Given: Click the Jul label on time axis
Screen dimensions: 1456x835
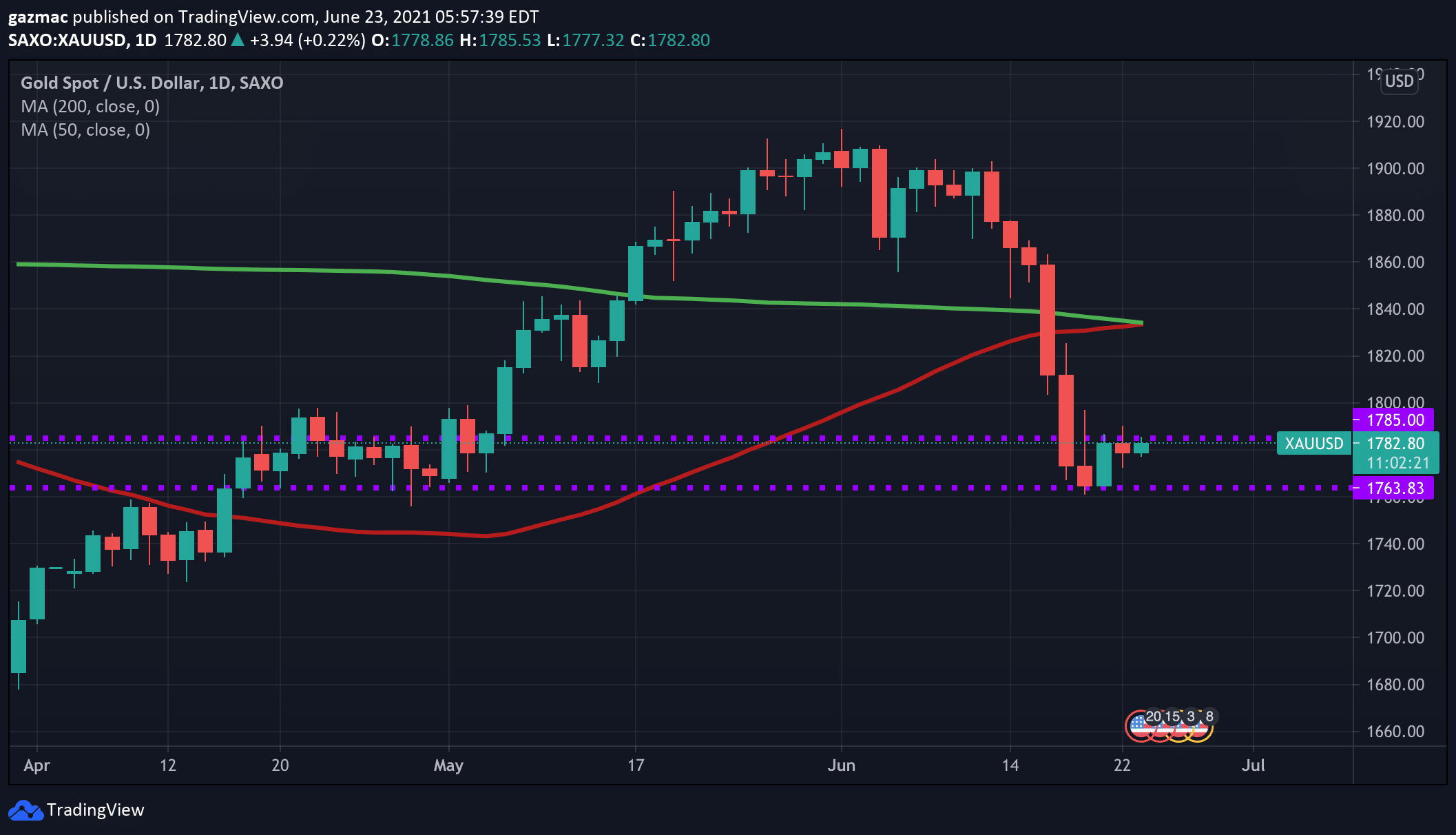Looking at the screenshot, I should (1254, 765).
